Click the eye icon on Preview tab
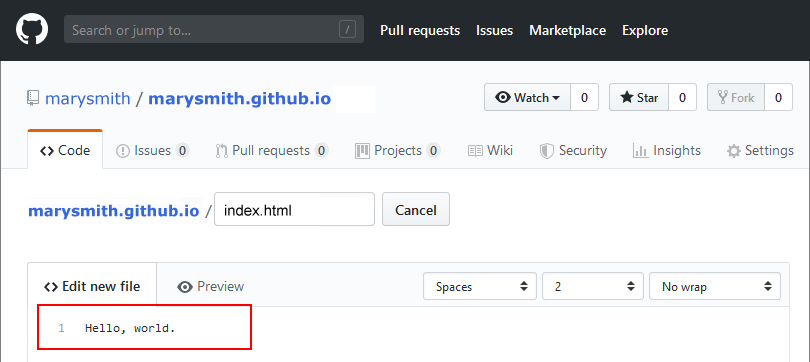 click(x=184, y=287)
